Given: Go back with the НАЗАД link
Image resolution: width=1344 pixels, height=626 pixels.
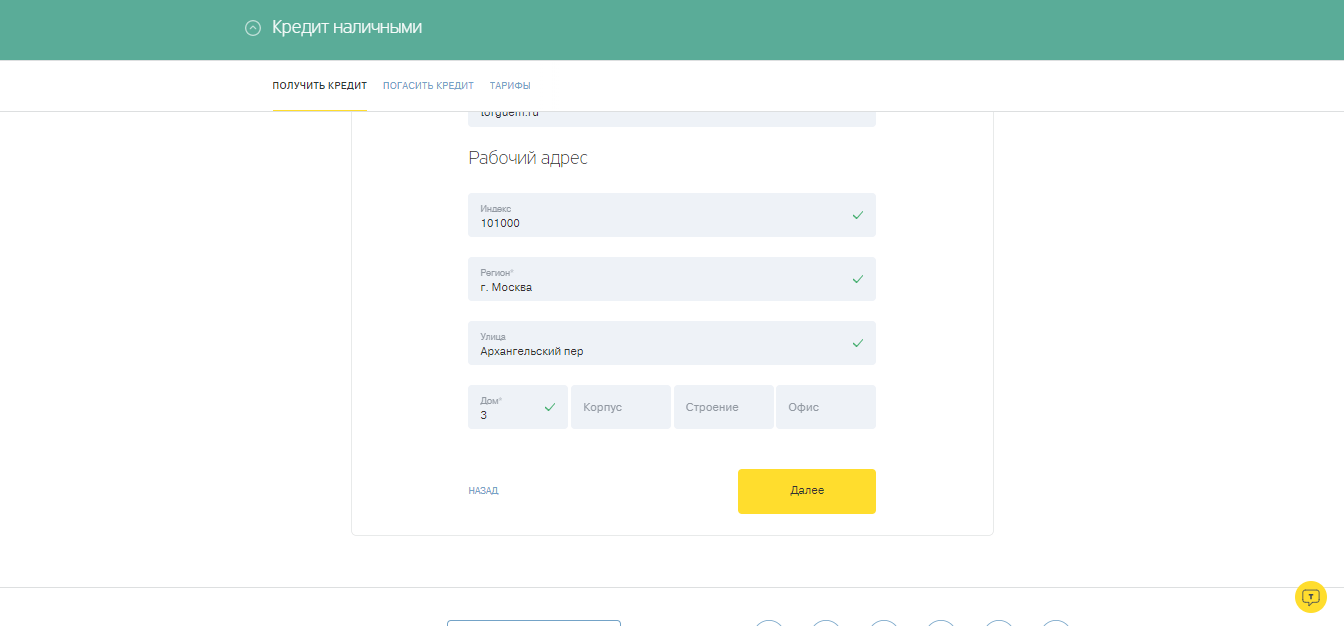Looking at the screenshot, I should 483,491.
